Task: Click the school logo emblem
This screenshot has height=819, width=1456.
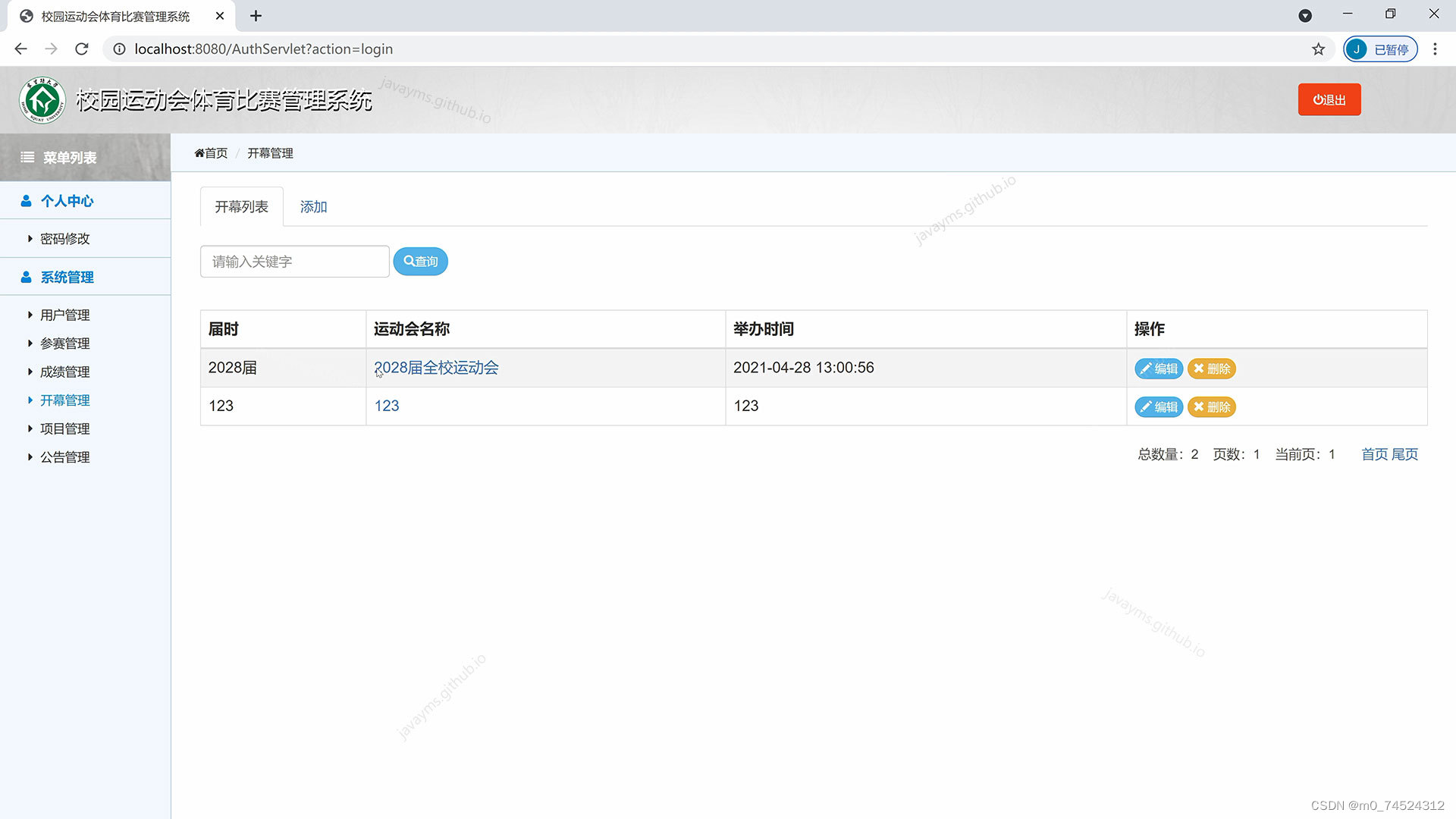Action: [42, 100]
